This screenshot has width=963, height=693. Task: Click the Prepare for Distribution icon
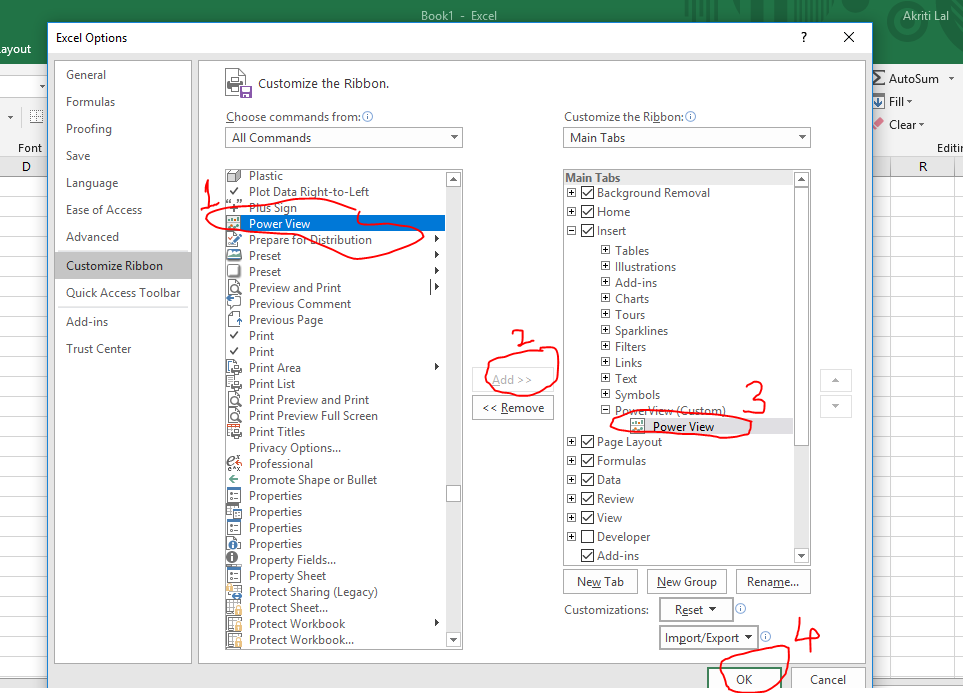[x=233, y=240]
